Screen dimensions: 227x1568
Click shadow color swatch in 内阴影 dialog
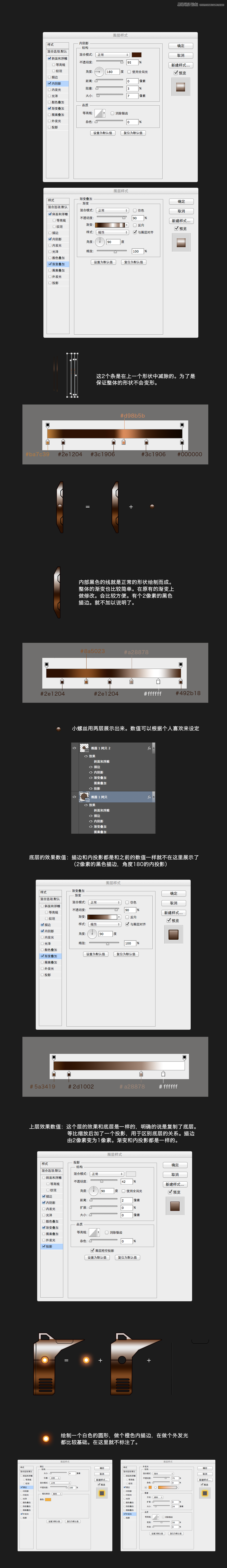pyautogui.click(x=137, y=55)
